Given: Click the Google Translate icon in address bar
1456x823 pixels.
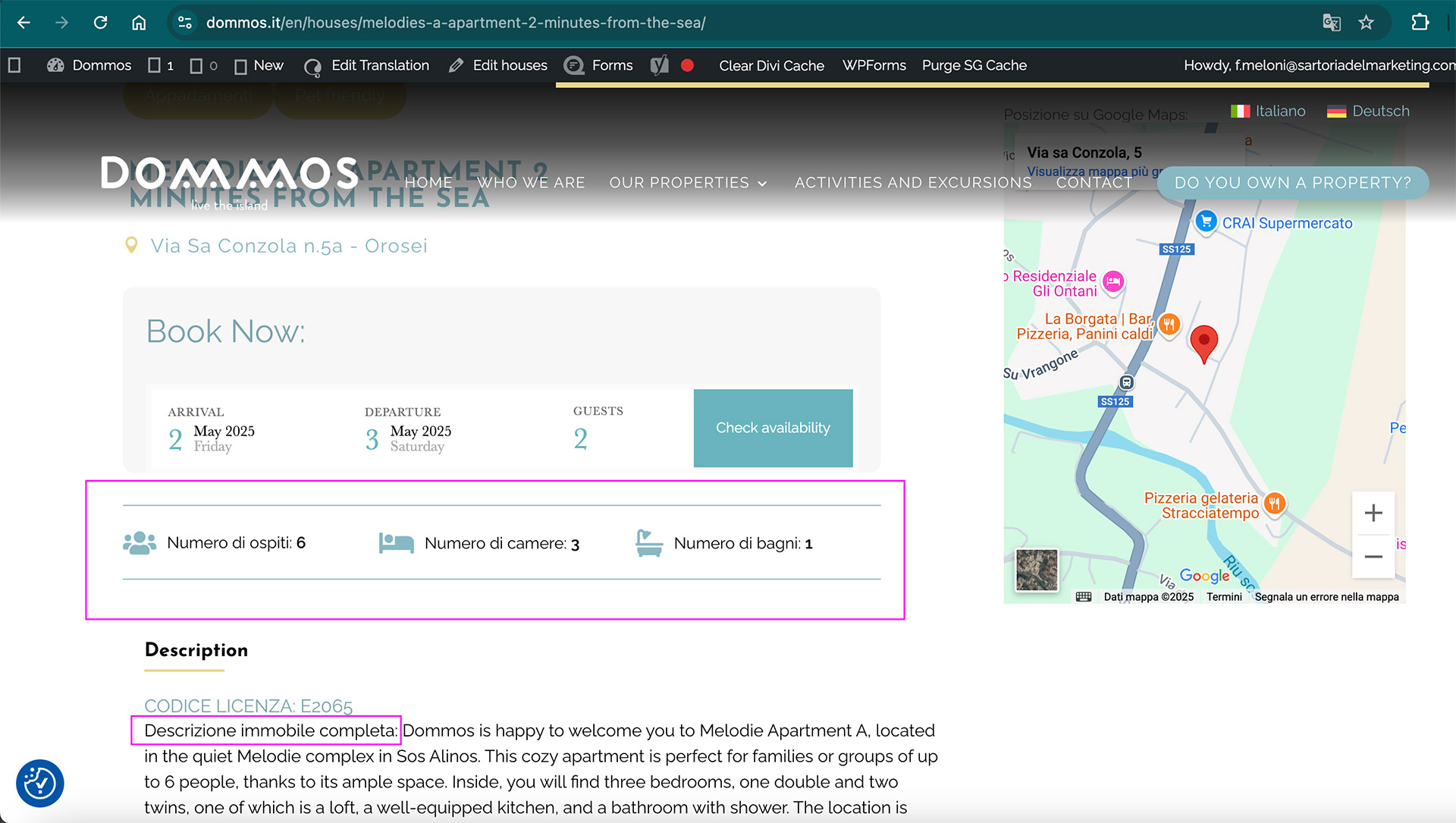Looking at the screenshot, I should click(x=1331, y=23).
